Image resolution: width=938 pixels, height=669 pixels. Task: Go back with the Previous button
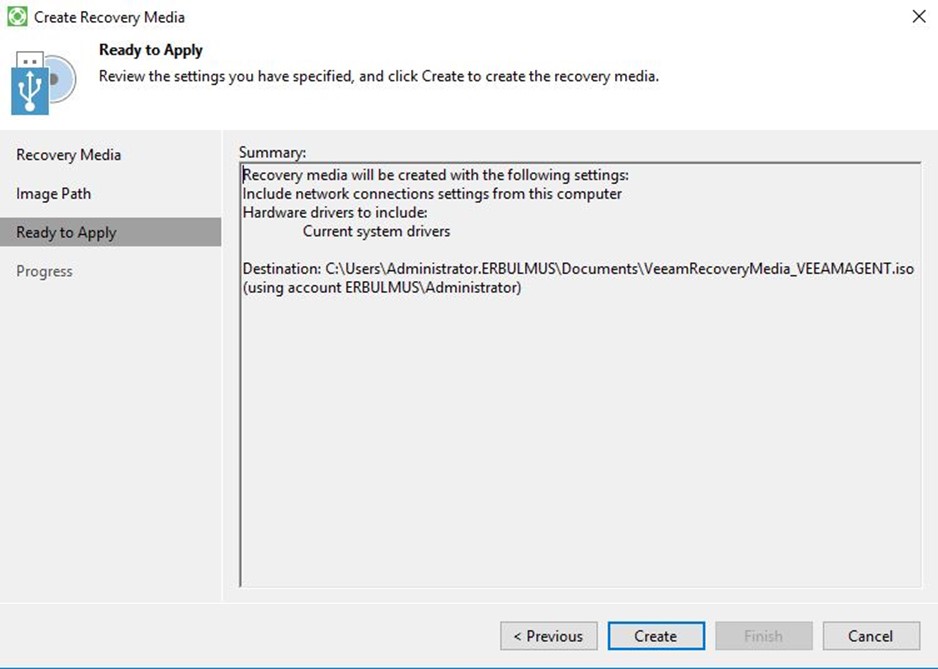[549, 635]
